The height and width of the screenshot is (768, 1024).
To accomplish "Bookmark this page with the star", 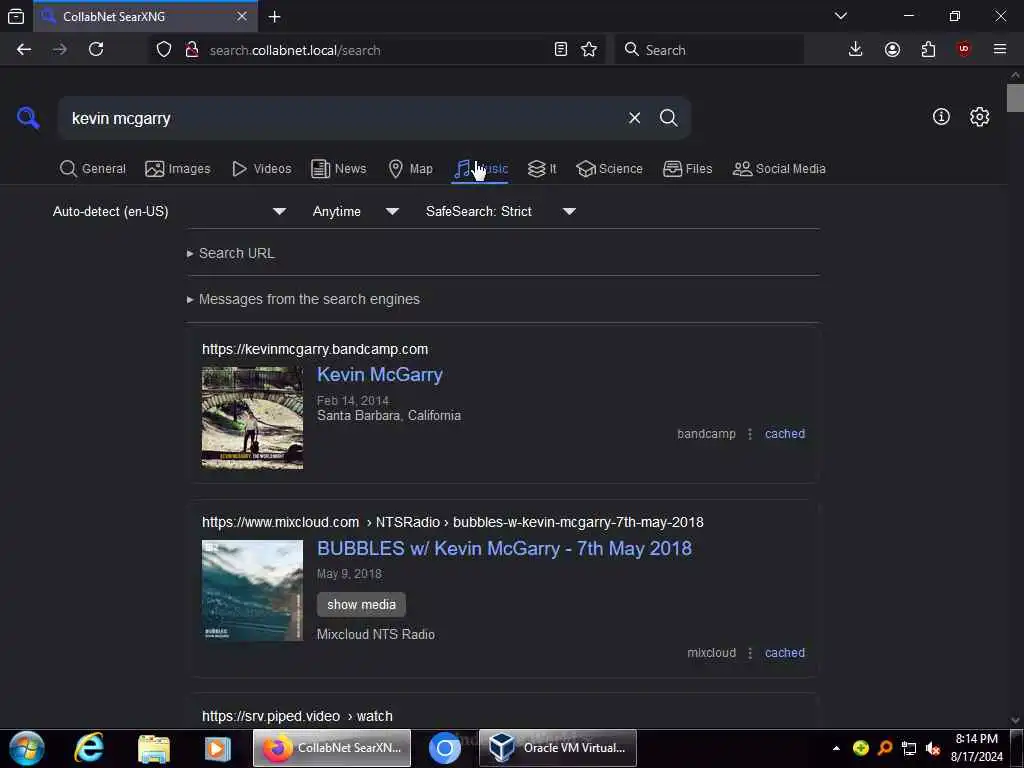I will pyautogui.click(x=588, y=50).
